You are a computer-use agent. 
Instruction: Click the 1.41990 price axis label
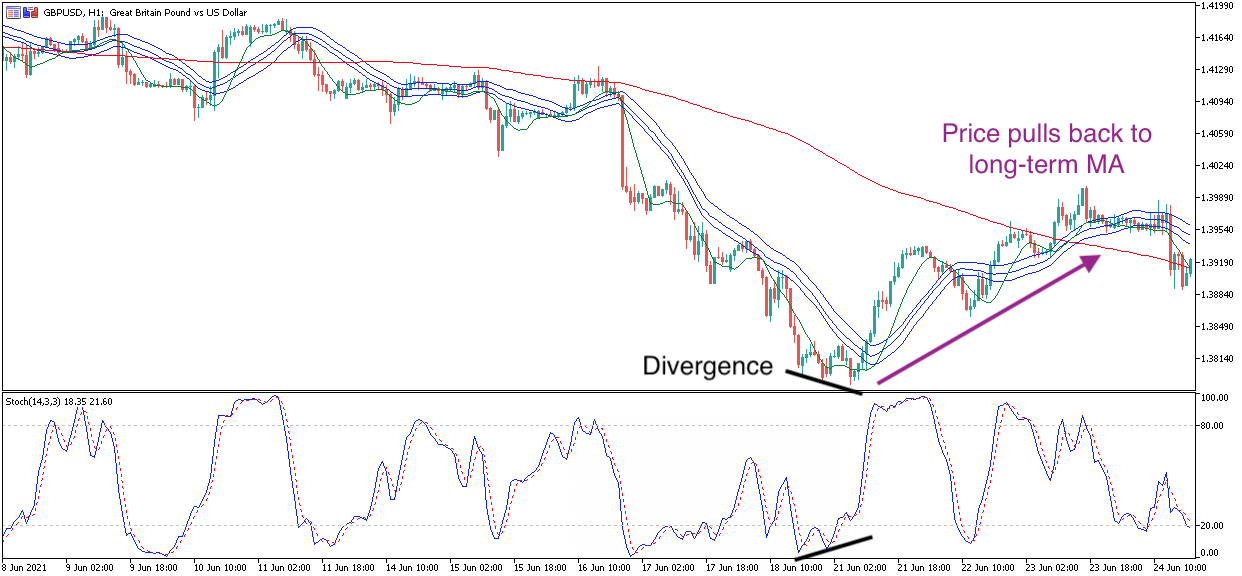coord(1215,6)
